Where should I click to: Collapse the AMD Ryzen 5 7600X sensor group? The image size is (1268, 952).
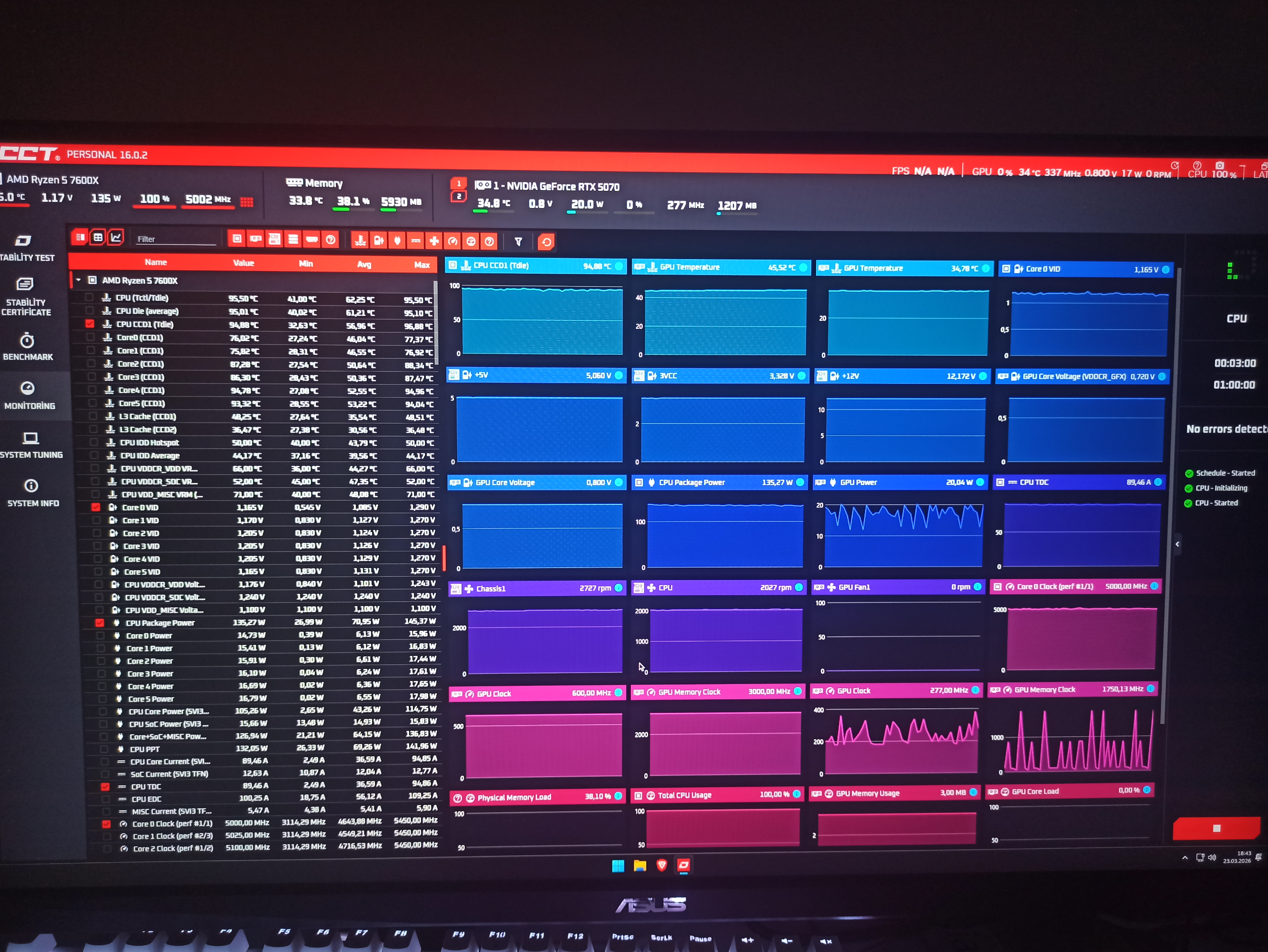click(78, 280)
